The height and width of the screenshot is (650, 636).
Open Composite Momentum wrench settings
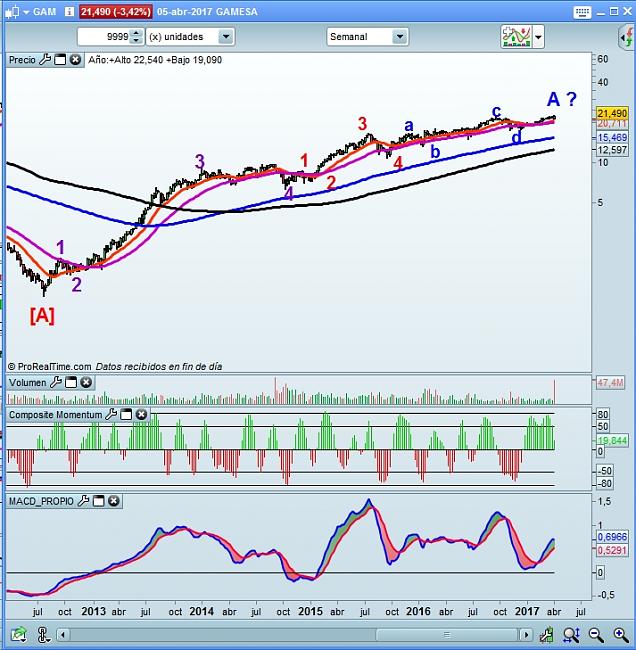(111, 414)
